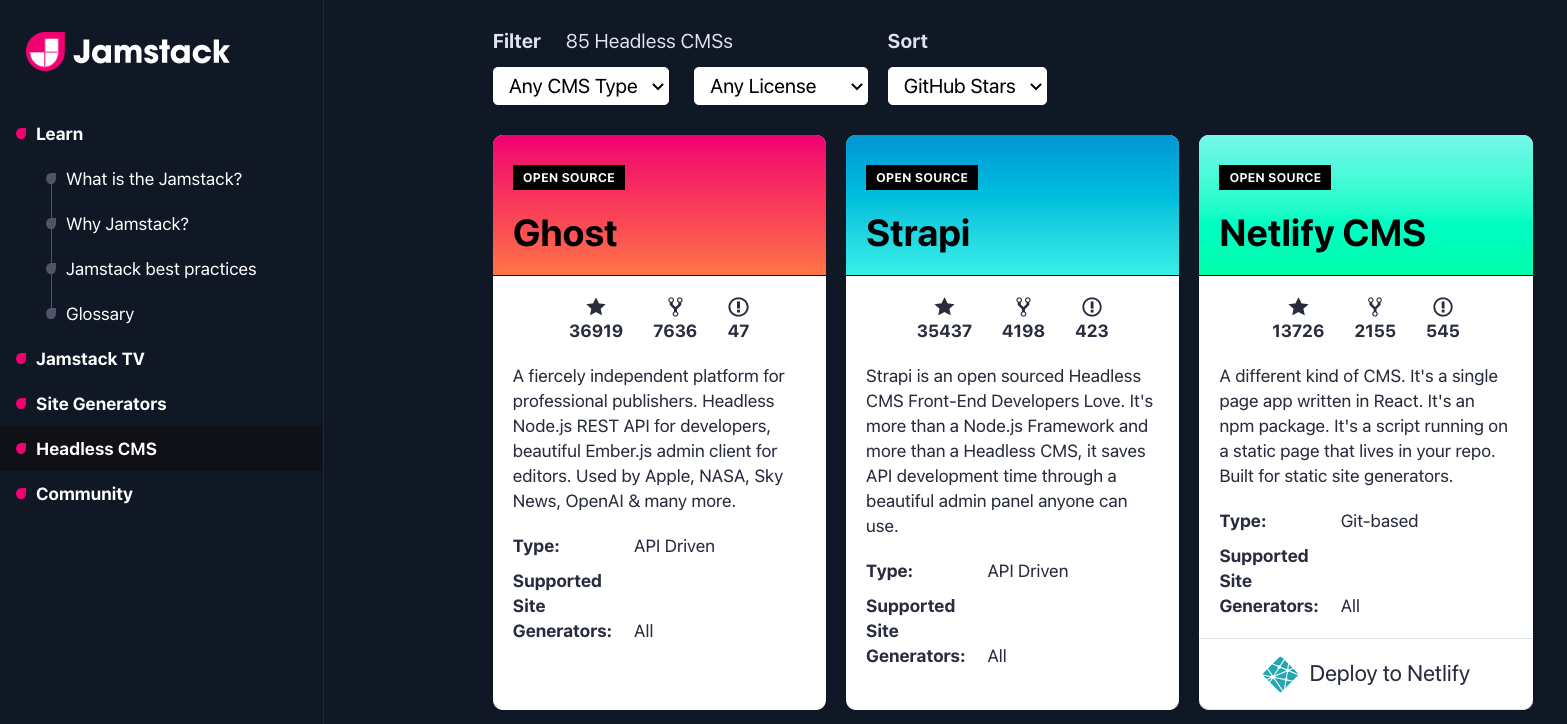Click the Deploy to Netlify button
The height and width of the screenshot is (724, 1567).
(x=1366, y=674)
